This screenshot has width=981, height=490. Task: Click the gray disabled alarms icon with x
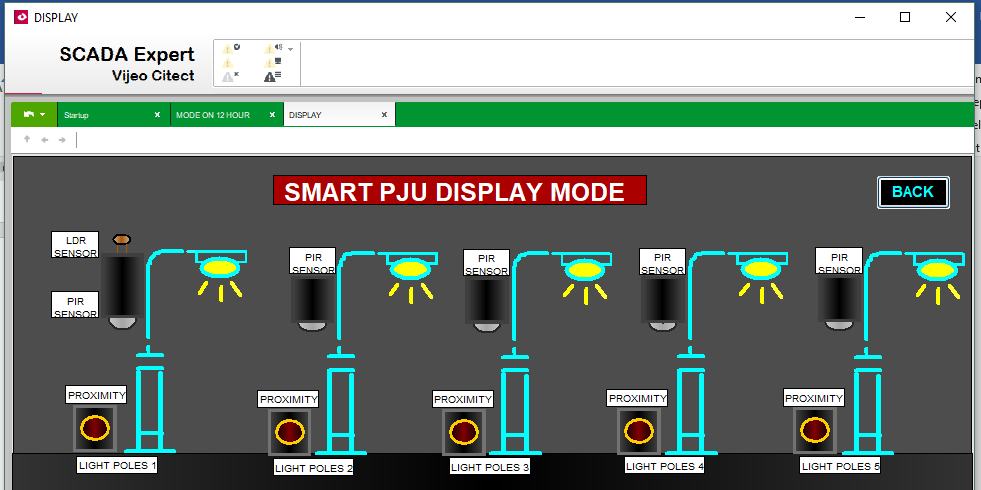[230, 76]
